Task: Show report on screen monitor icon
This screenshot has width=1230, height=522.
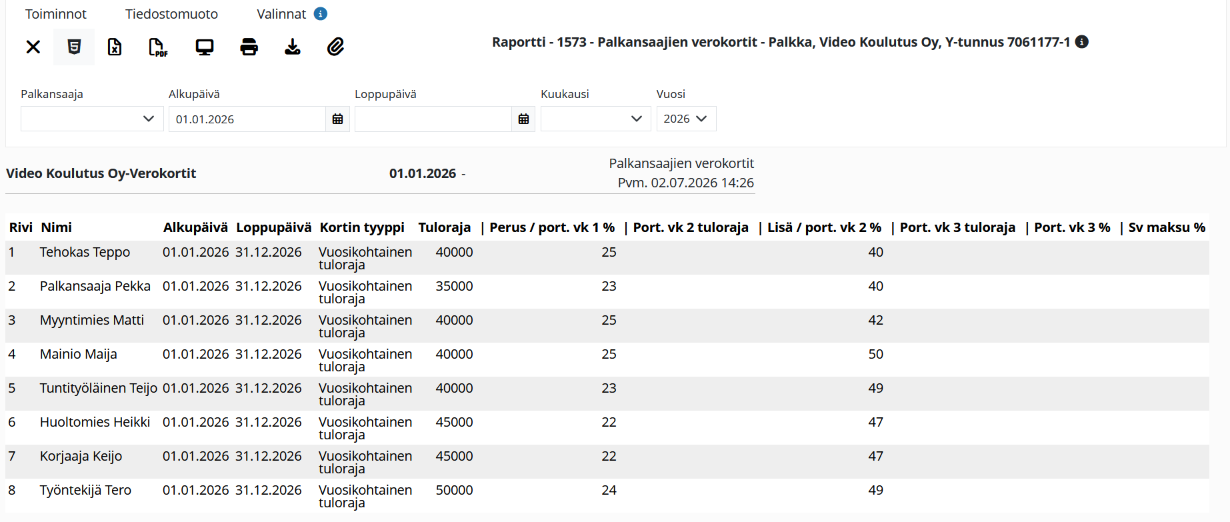Action: (205, 47)
